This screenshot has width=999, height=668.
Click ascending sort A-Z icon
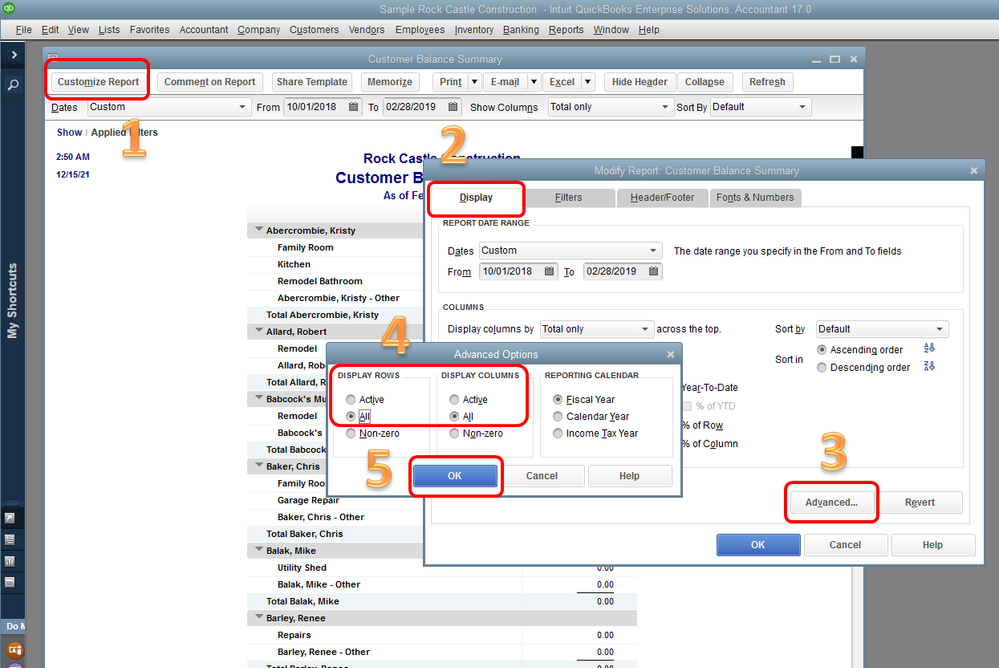click(x=930, y=348)
